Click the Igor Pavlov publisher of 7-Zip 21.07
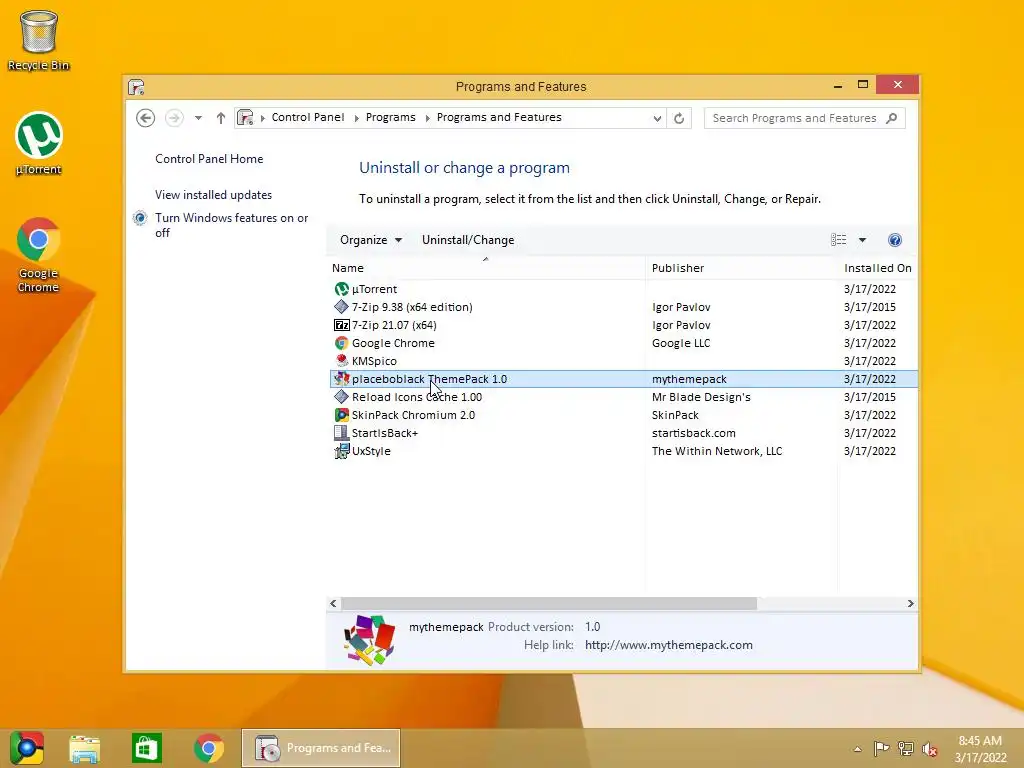The height and width of the screenshot is (768, 1024). 680,325
